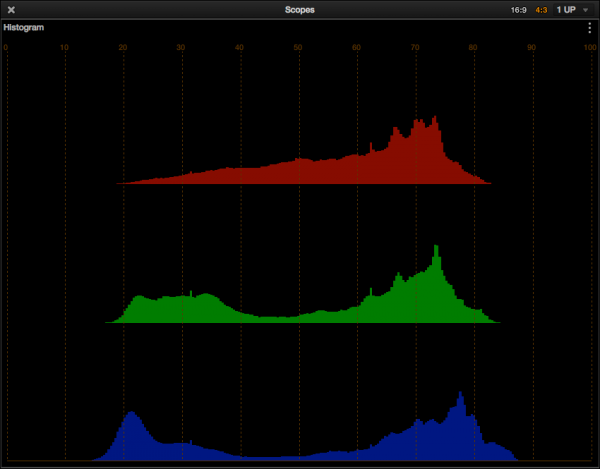Click the 50 scale marker

click(298, 47)
